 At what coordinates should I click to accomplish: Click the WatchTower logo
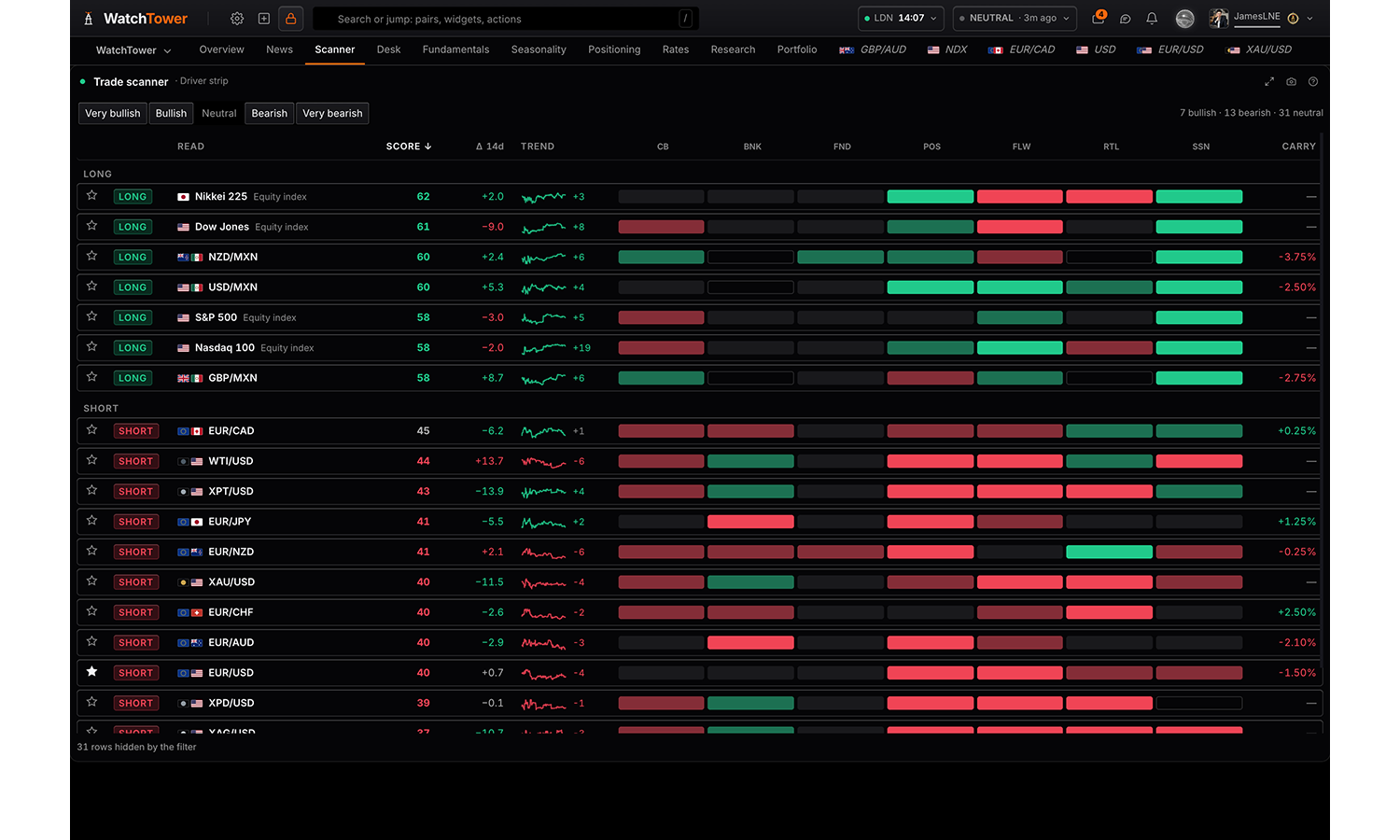coord(135,19)
